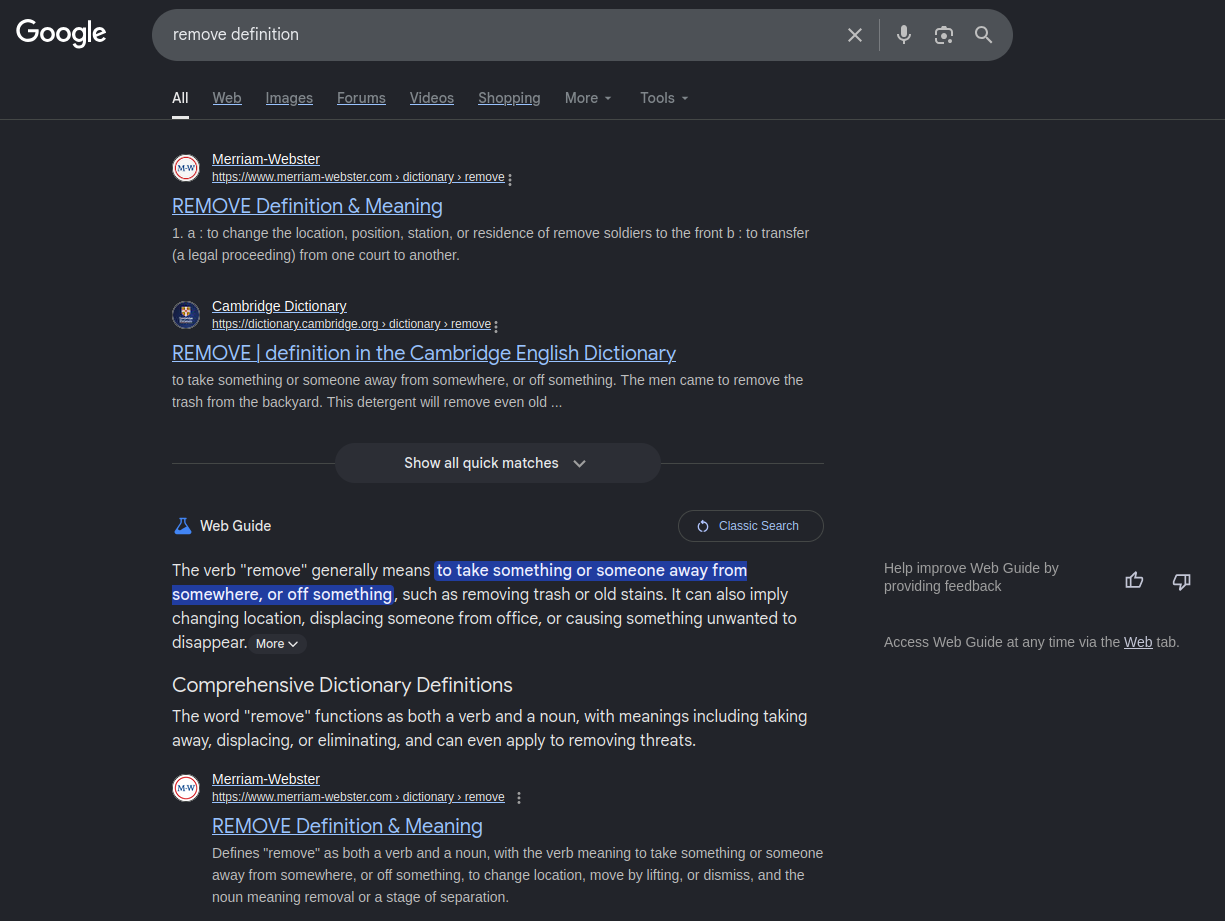Switch to the Images tab
Viewport: 1225px width, 921px height.
point(289,98)
